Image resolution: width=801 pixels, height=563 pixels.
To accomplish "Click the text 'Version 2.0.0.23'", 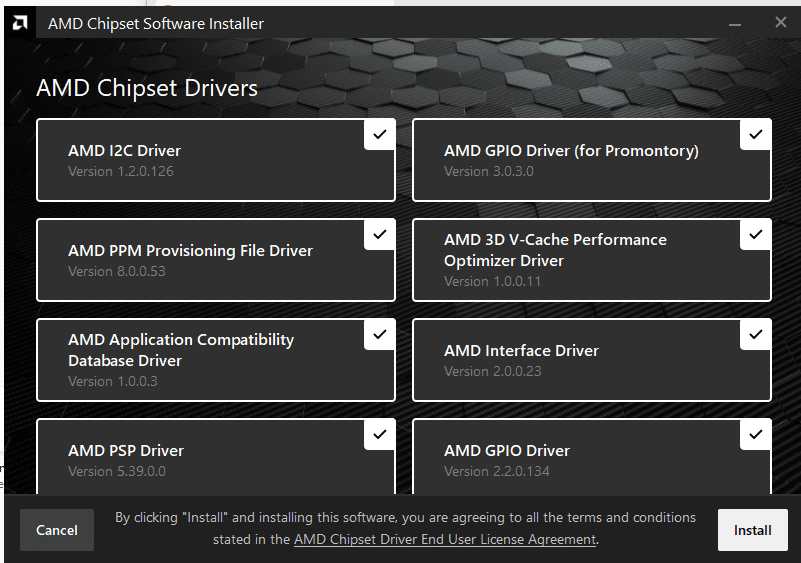I will pos(492,371).
